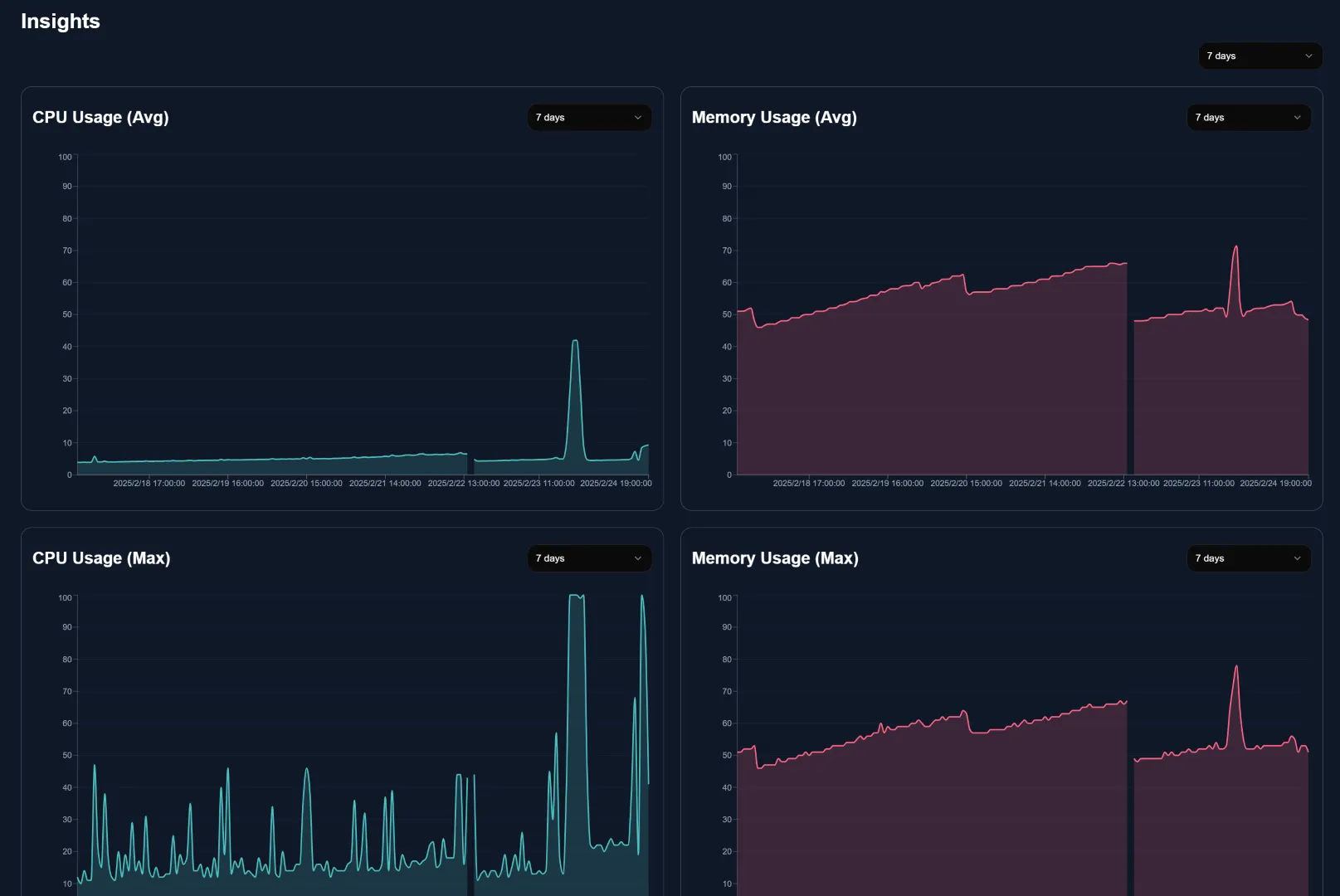Click the Insights page heading
The width and height of the screenshot is (1340, 896).
[x=60, y=22]
